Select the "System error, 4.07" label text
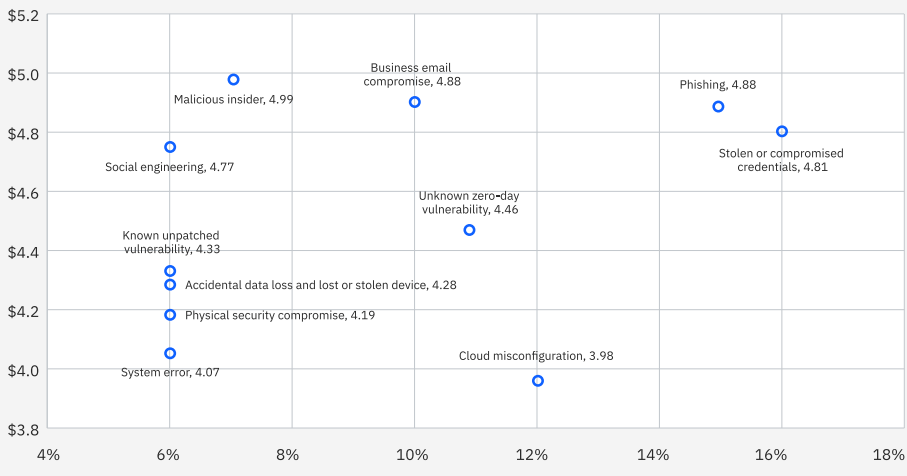 click(x=170, y=372)
